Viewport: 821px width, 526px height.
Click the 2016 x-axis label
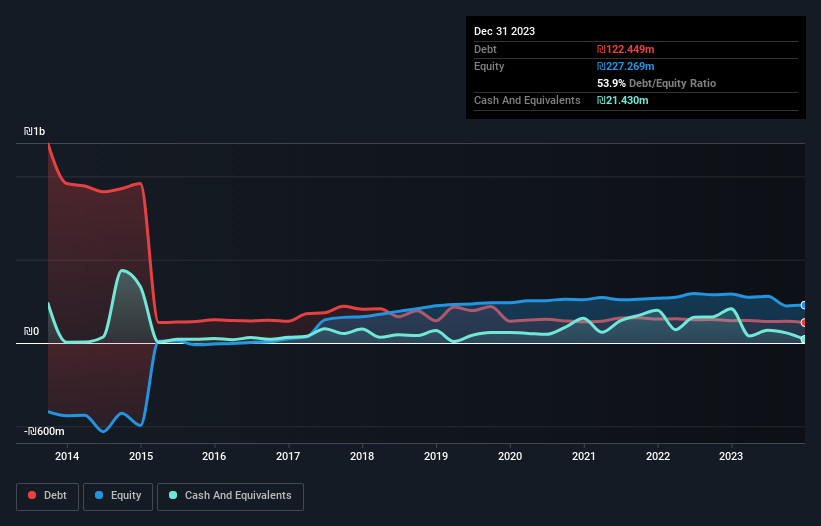point(214,456)
